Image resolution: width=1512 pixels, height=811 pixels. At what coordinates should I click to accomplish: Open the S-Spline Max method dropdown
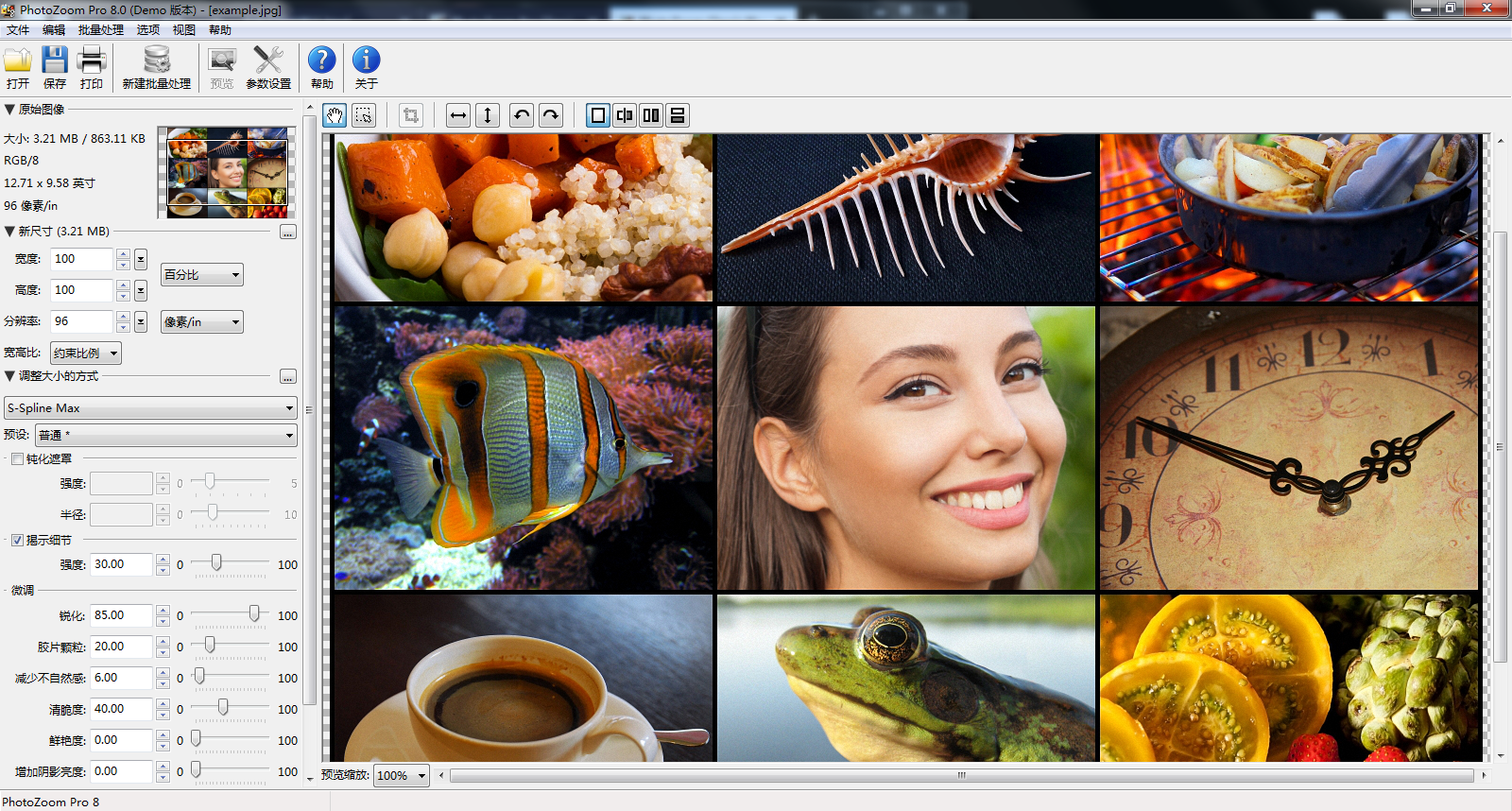pyautogui.click(x=151, y=408)
